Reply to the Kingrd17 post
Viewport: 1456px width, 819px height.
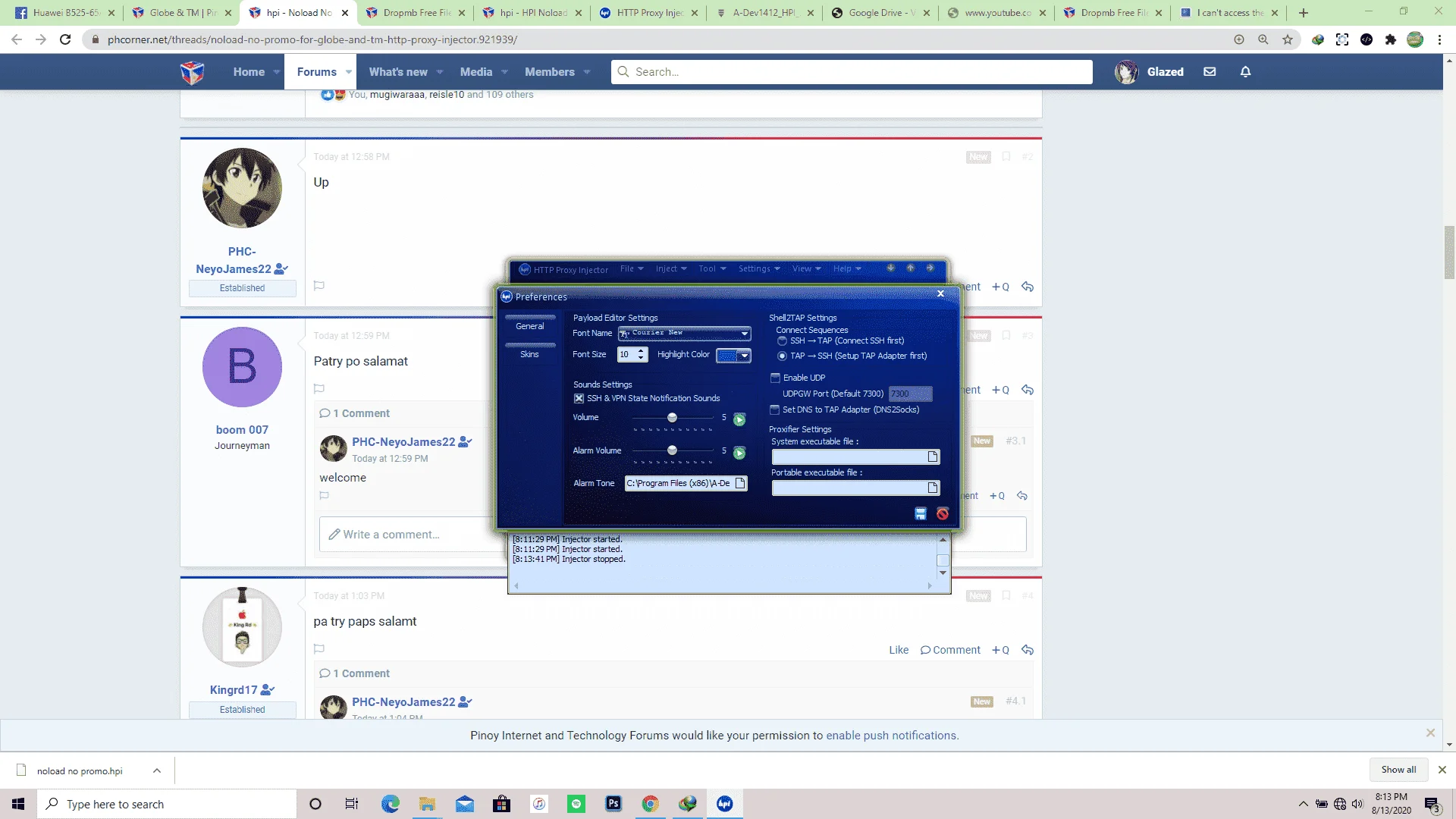point(1028,650)
